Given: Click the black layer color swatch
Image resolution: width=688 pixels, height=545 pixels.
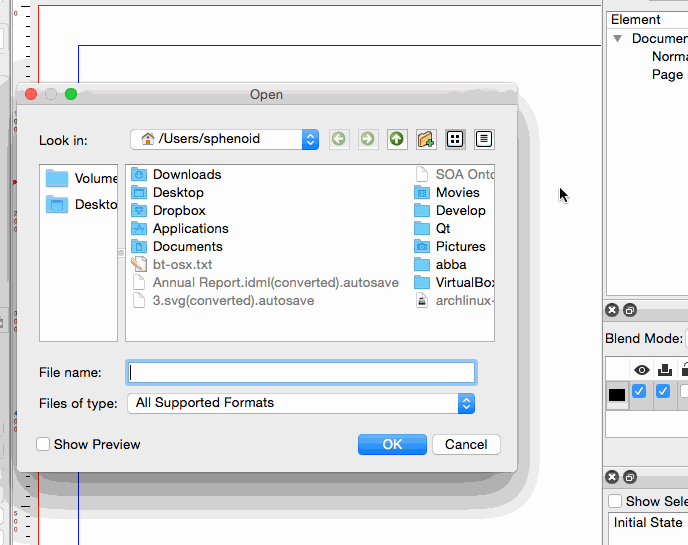Looking at the screenshot, I should click(617, 394).
